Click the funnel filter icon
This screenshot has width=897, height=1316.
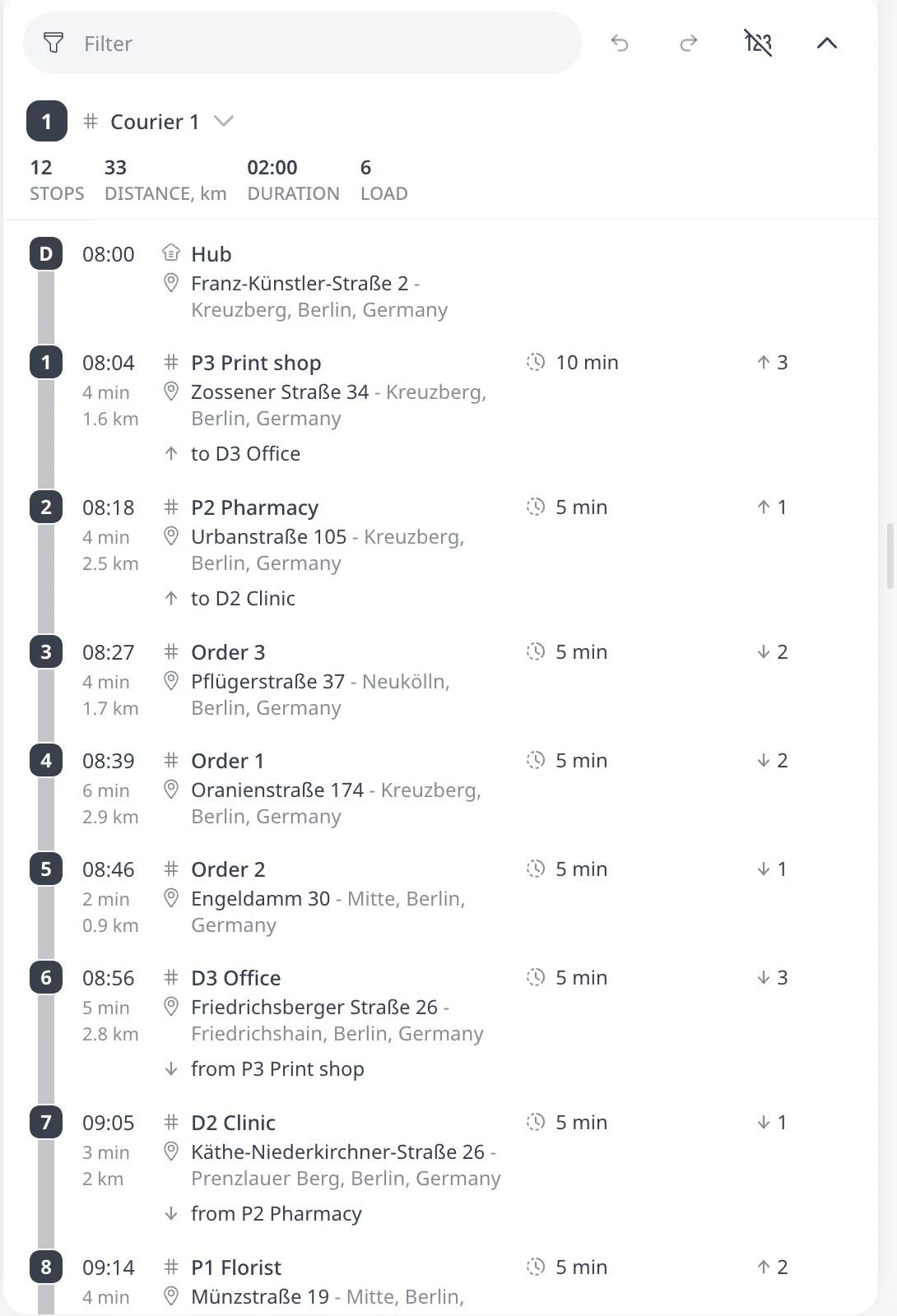(x=53, y=43)
